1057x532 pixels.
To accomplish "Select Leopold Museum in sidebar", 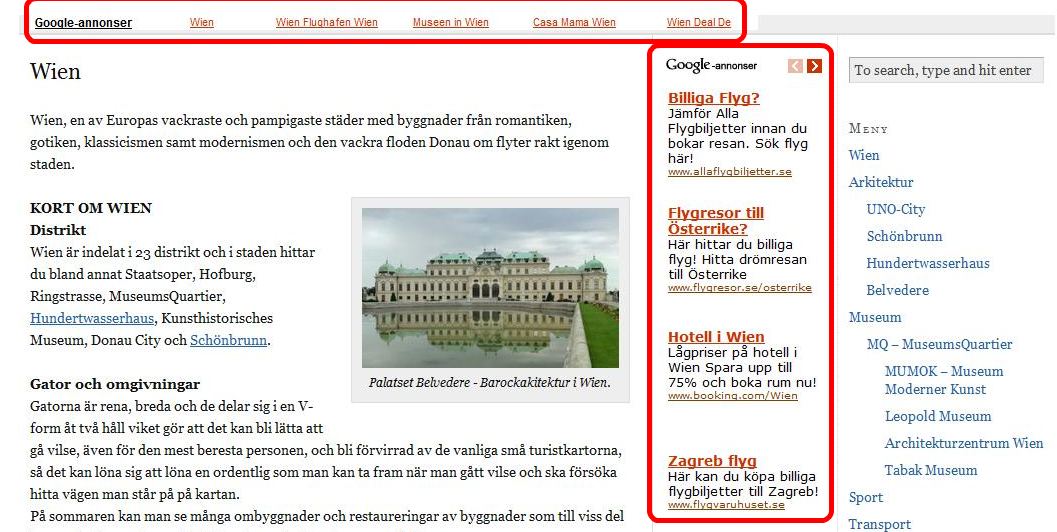I will coord(938,416).
